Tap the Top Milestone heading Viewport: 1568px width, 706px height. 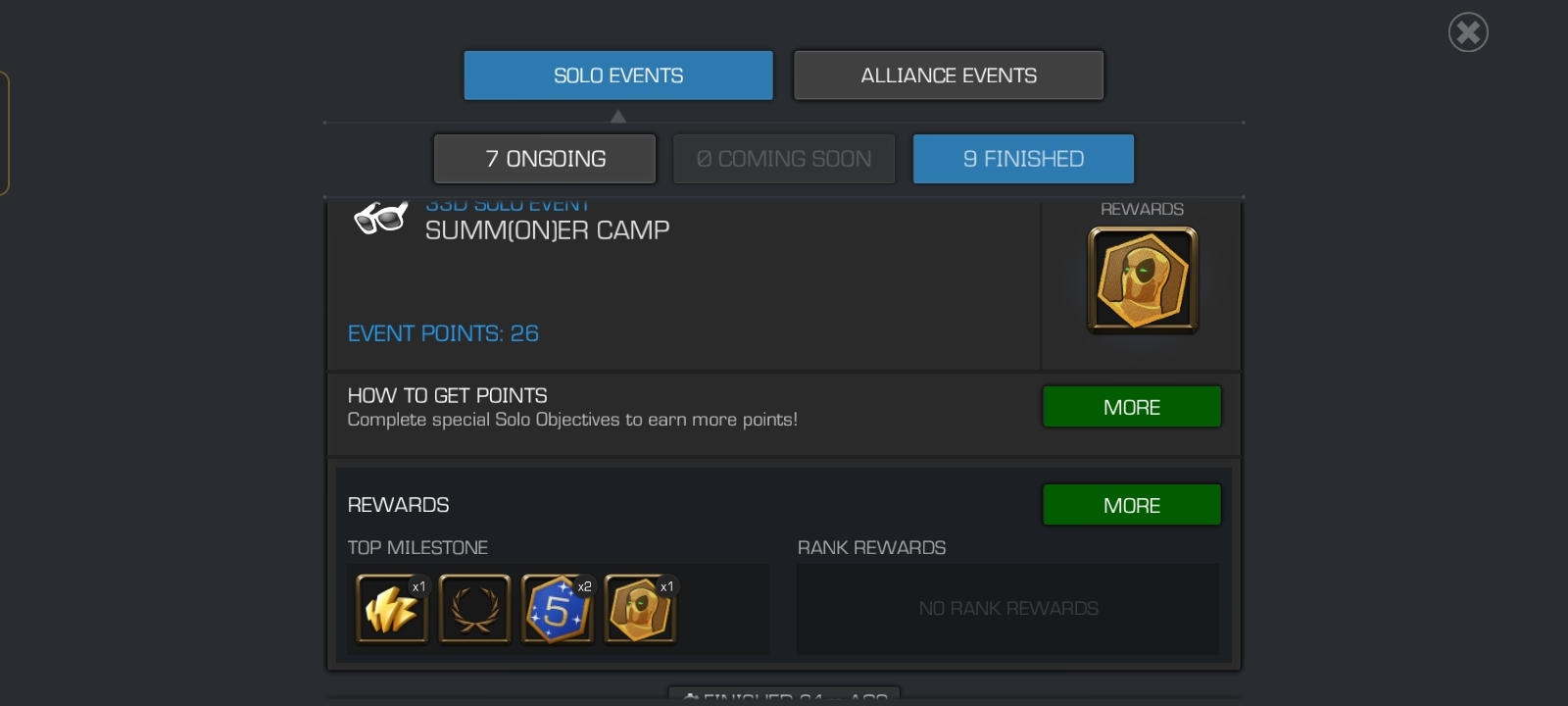coord(417,548)
